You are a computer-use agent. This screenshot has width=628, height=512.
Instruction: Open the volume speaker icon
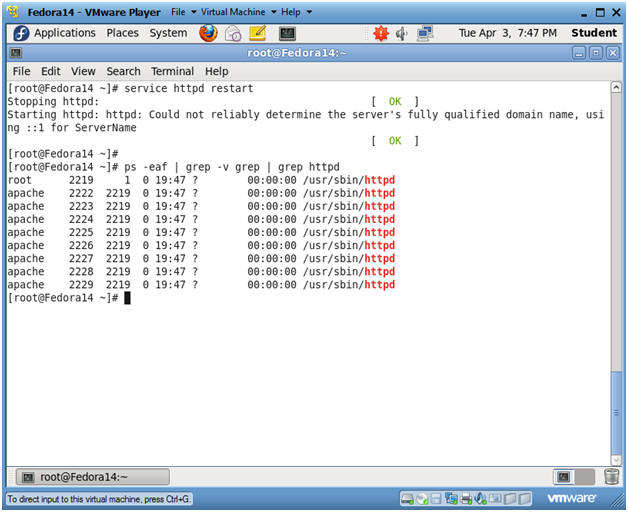(x=401, y=34)
